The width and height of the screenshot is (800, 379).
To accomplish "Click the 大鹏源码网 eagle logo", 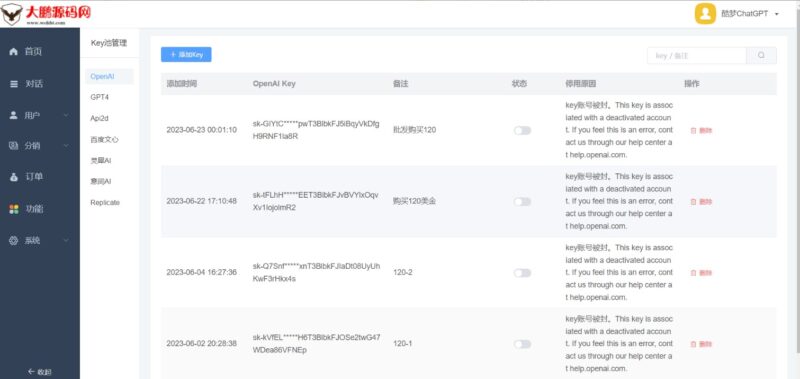I will point(47,14).
